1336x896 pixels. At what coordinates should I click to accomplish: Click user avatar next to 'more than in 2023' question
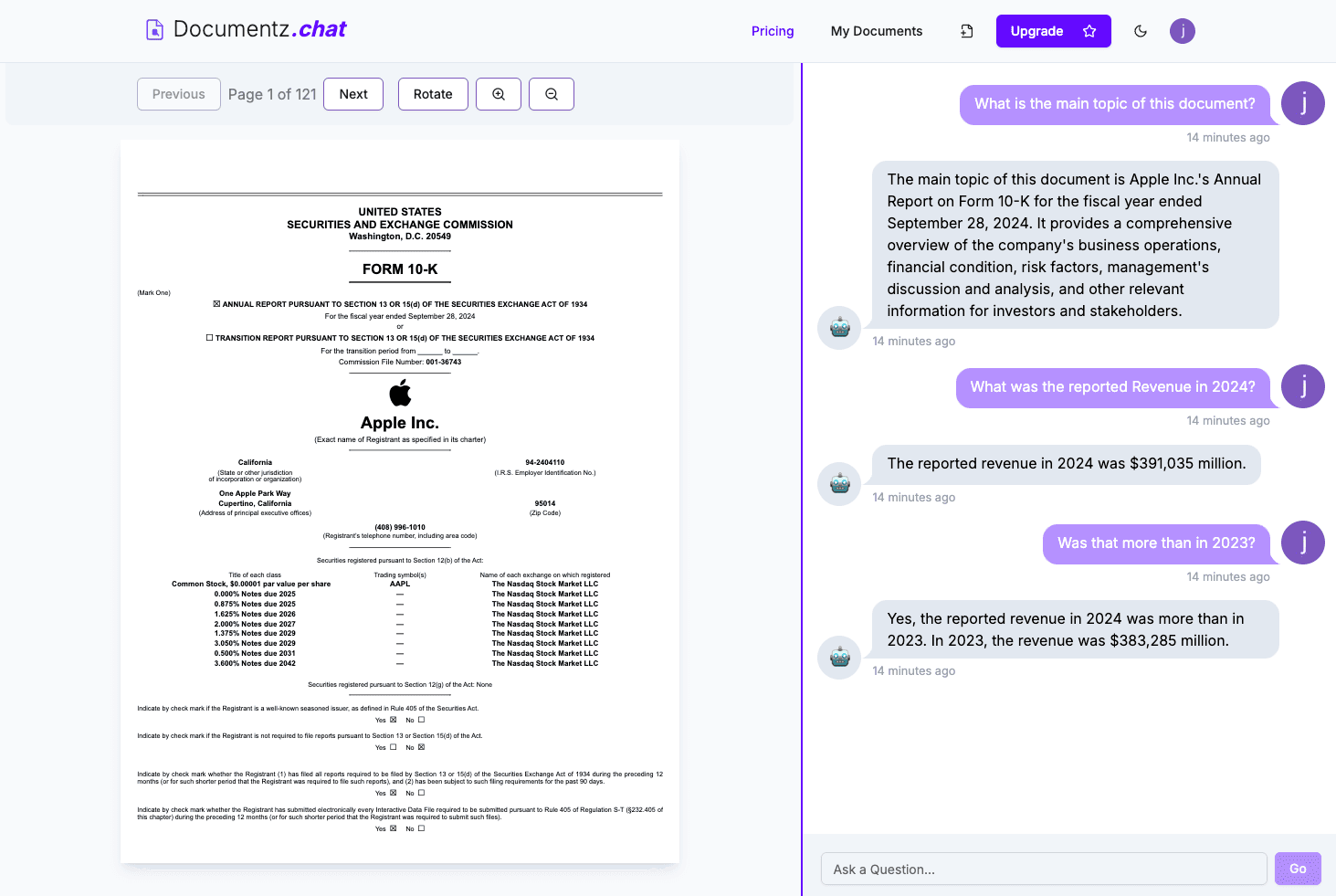click(1303, 543)
